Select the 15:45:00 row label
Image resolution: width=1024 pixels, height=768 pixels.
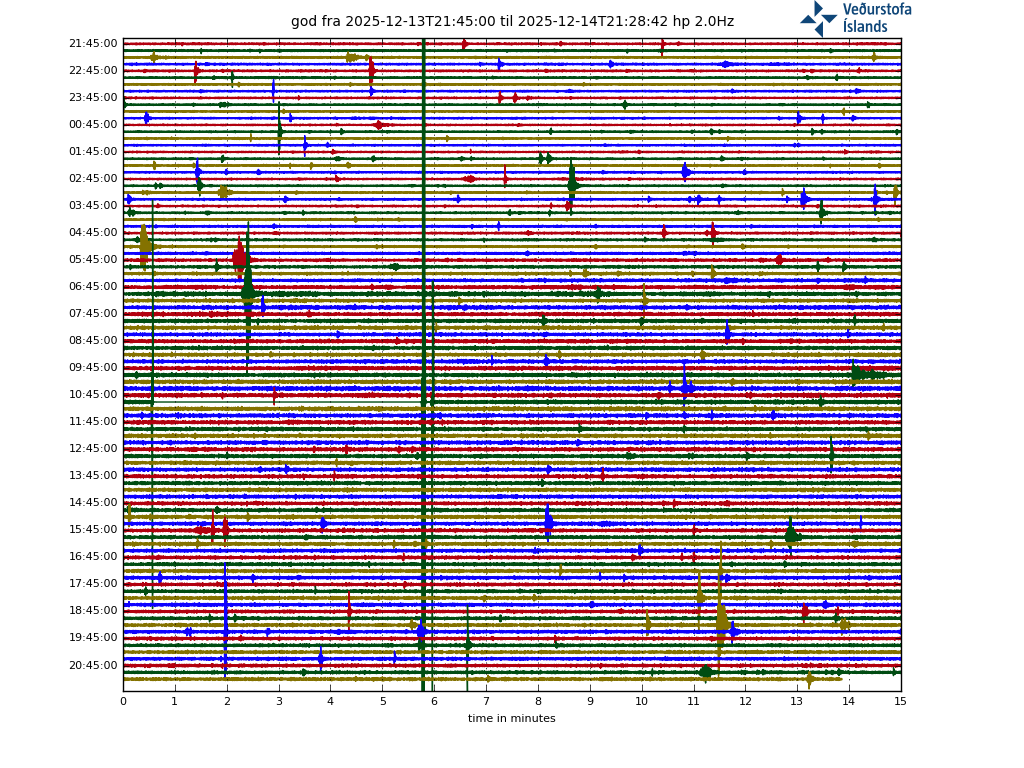[x=93, y=530]
